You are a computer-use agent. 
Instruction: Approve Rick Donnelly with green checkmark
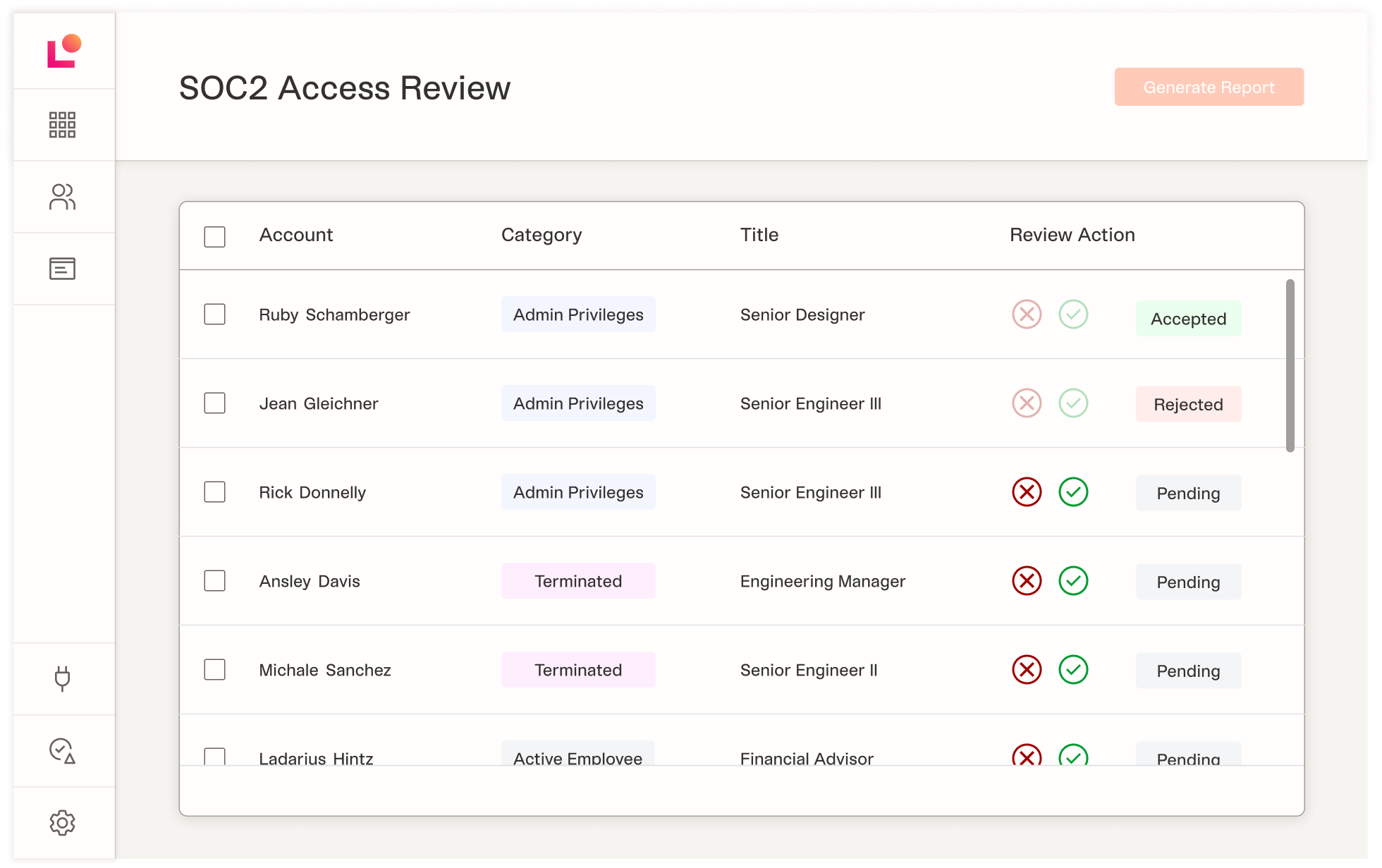click(x=1073, y=492)
